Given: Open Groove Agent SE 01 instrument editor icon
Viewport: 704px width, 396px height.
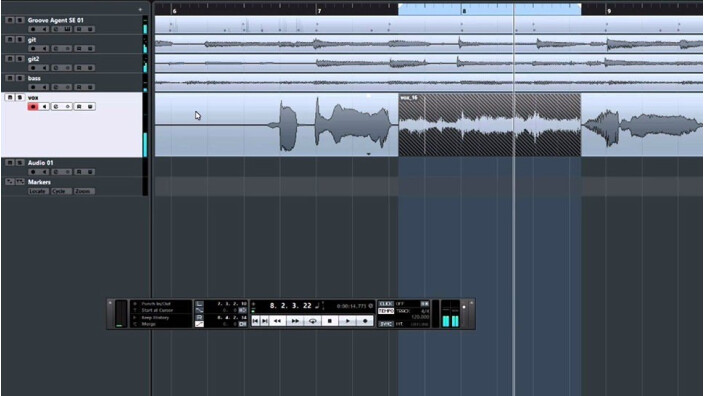Looking at the screenshot, I should [67, 29].
